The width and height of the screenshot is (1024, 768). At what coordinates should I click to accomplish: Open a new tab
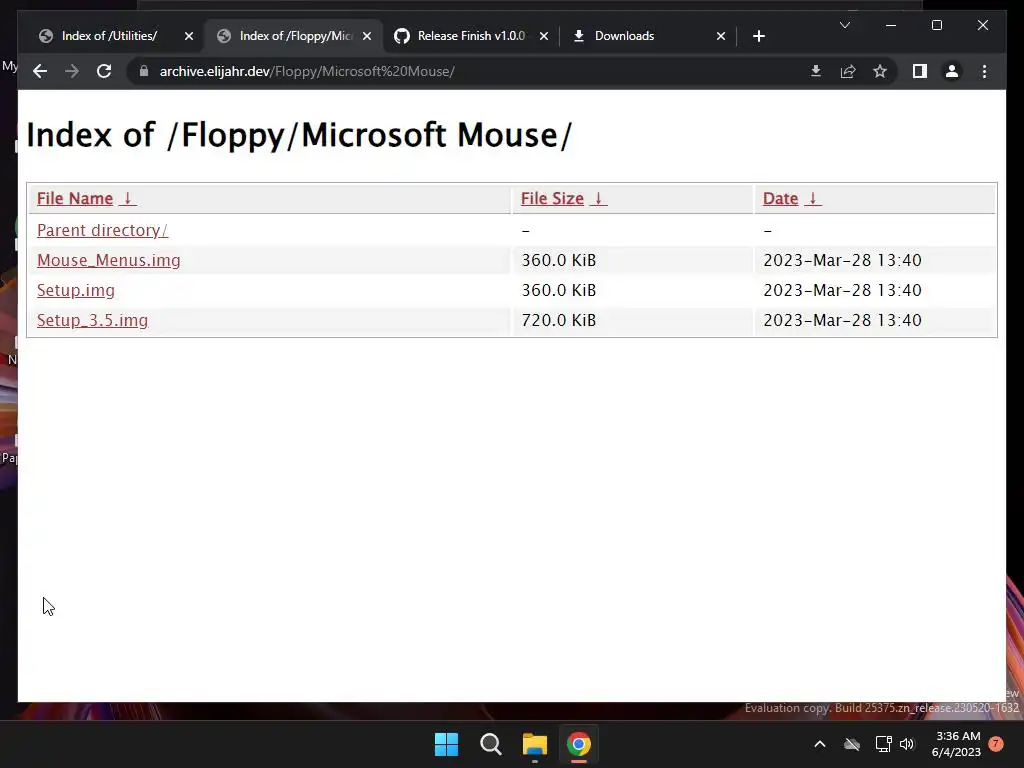(x=758, y=36)
